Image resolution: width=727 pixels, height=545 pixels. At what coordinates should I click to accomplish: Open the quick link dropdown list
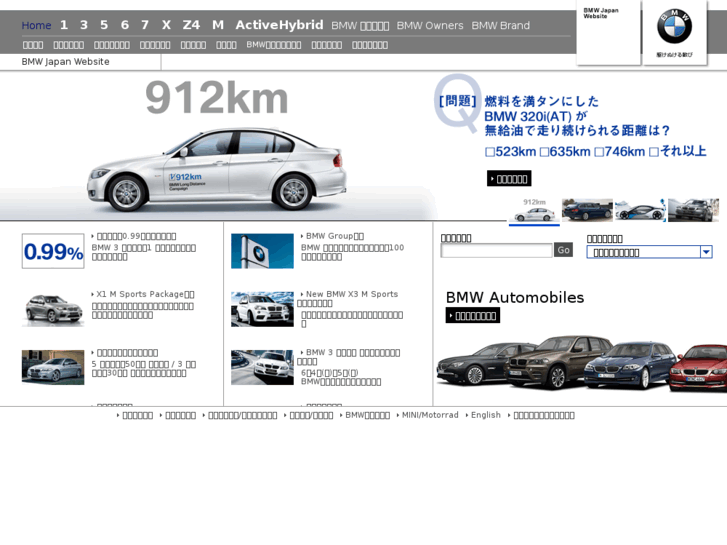point(649,252)
